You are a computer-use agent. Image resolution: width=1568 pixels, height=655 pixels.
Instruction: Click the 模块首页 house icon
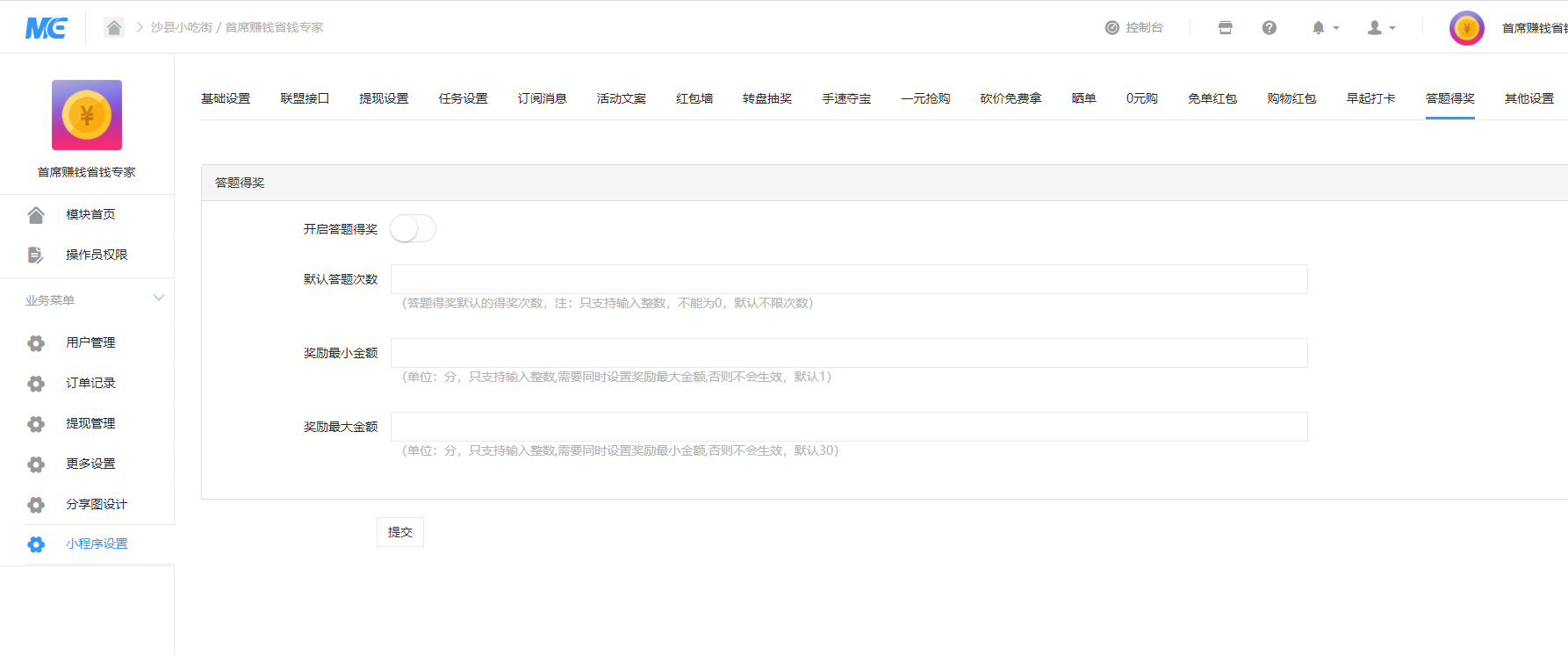pos(36,214)
